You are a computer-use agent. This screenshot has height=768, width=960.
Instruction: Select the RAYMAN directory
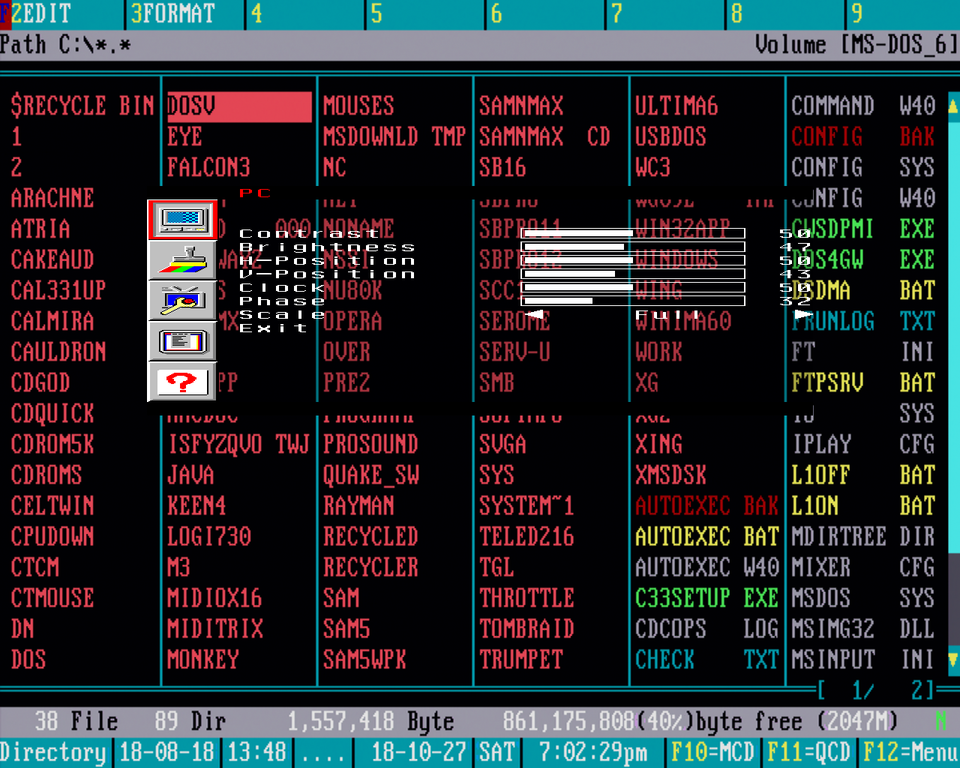(x=359, y=506)
